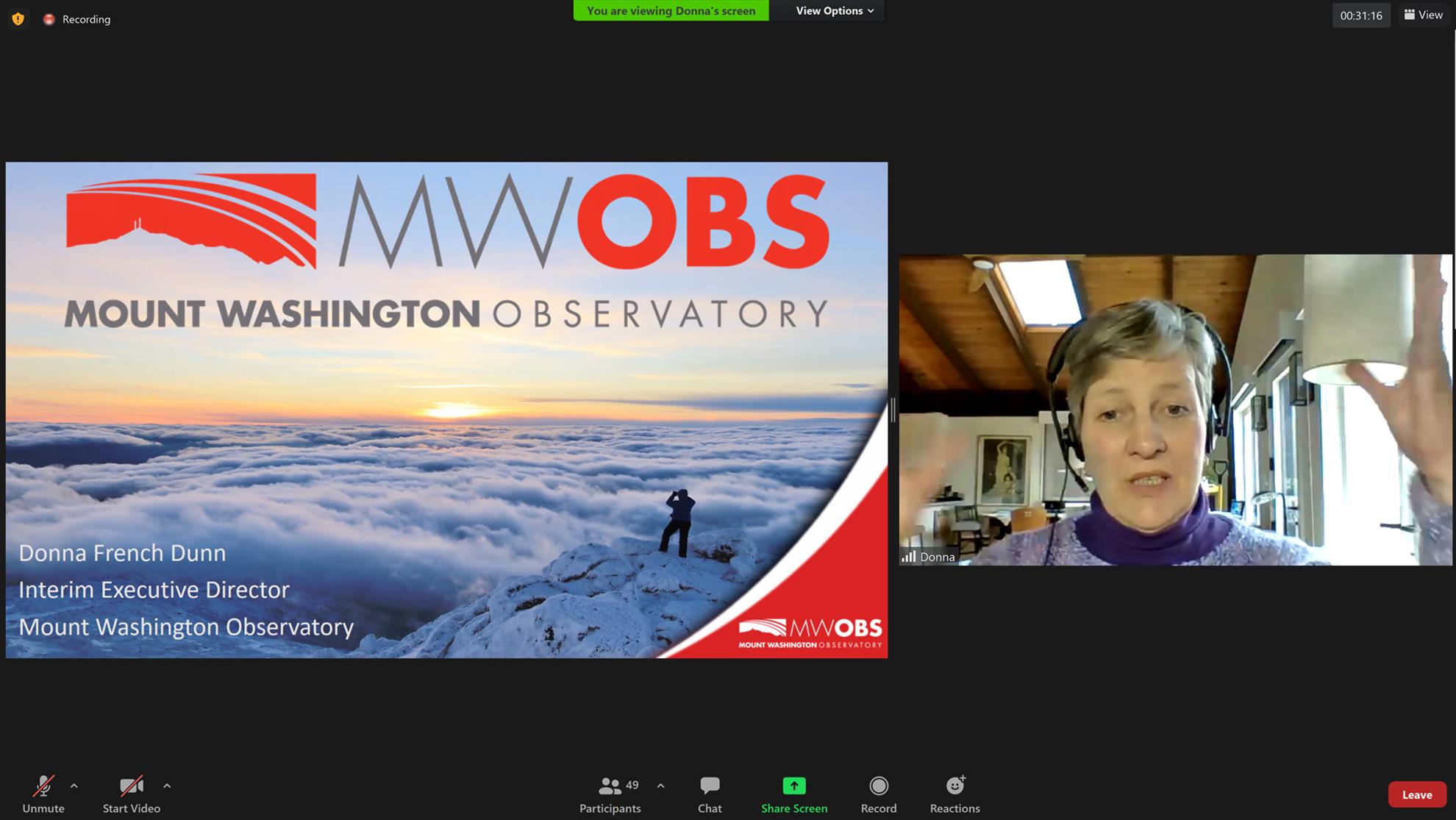This screenshot has width=1456, height=820.
Task: Open the Reactions smiley icon
Action: click(954, 786)
